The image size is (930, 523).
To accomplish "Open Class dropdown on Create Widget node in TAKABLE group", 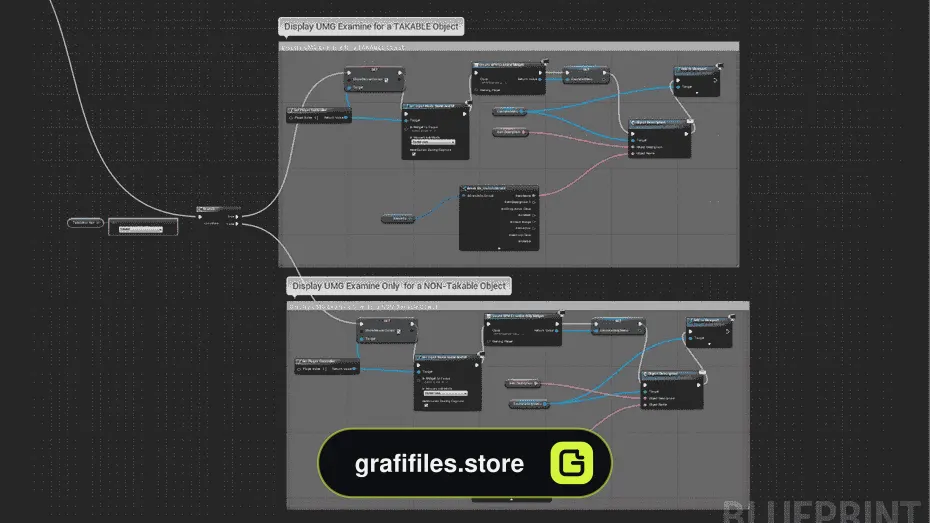I will (x=493, y=83).
